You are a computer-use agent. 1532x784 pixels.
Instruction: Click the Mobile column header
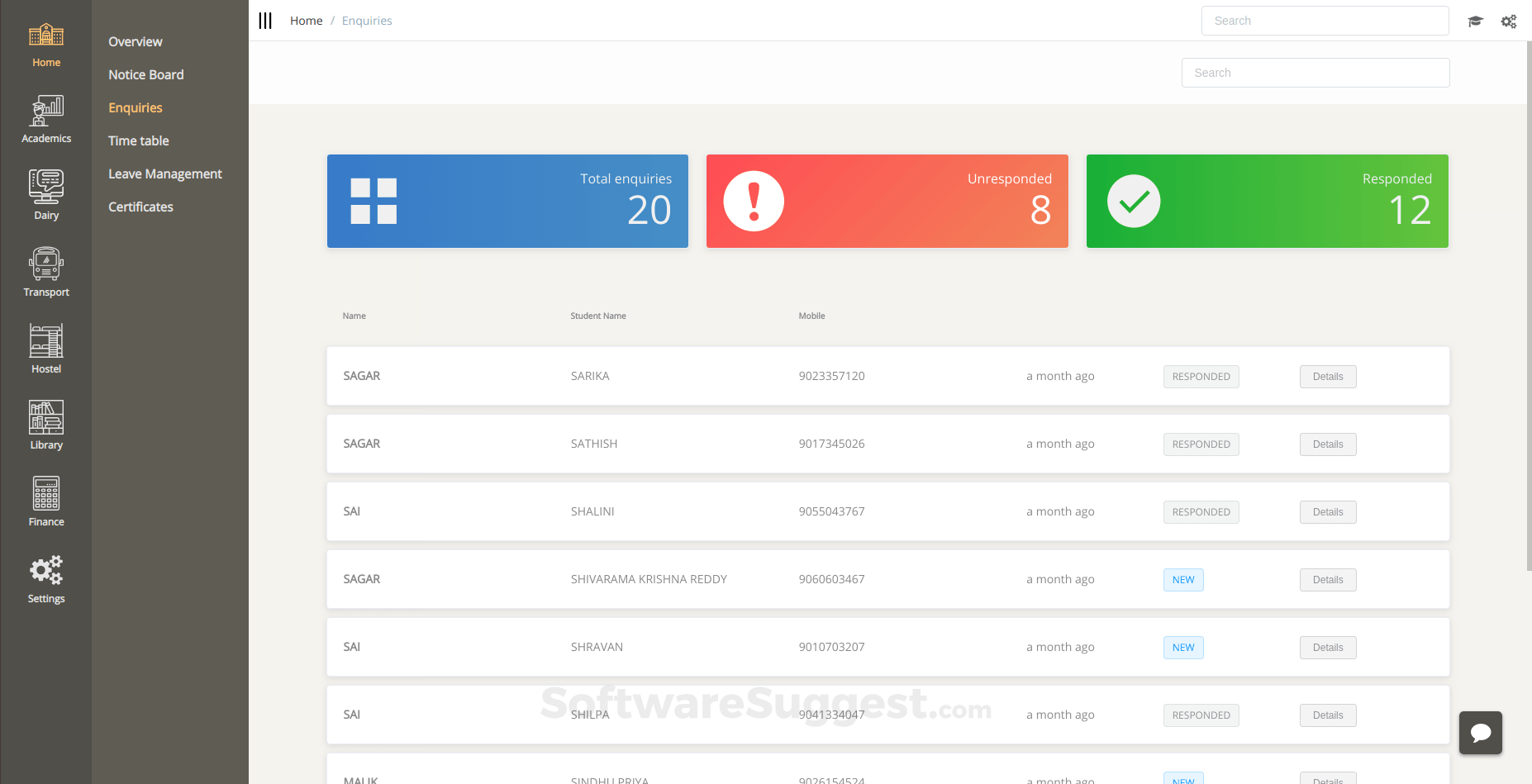point(811,316)
